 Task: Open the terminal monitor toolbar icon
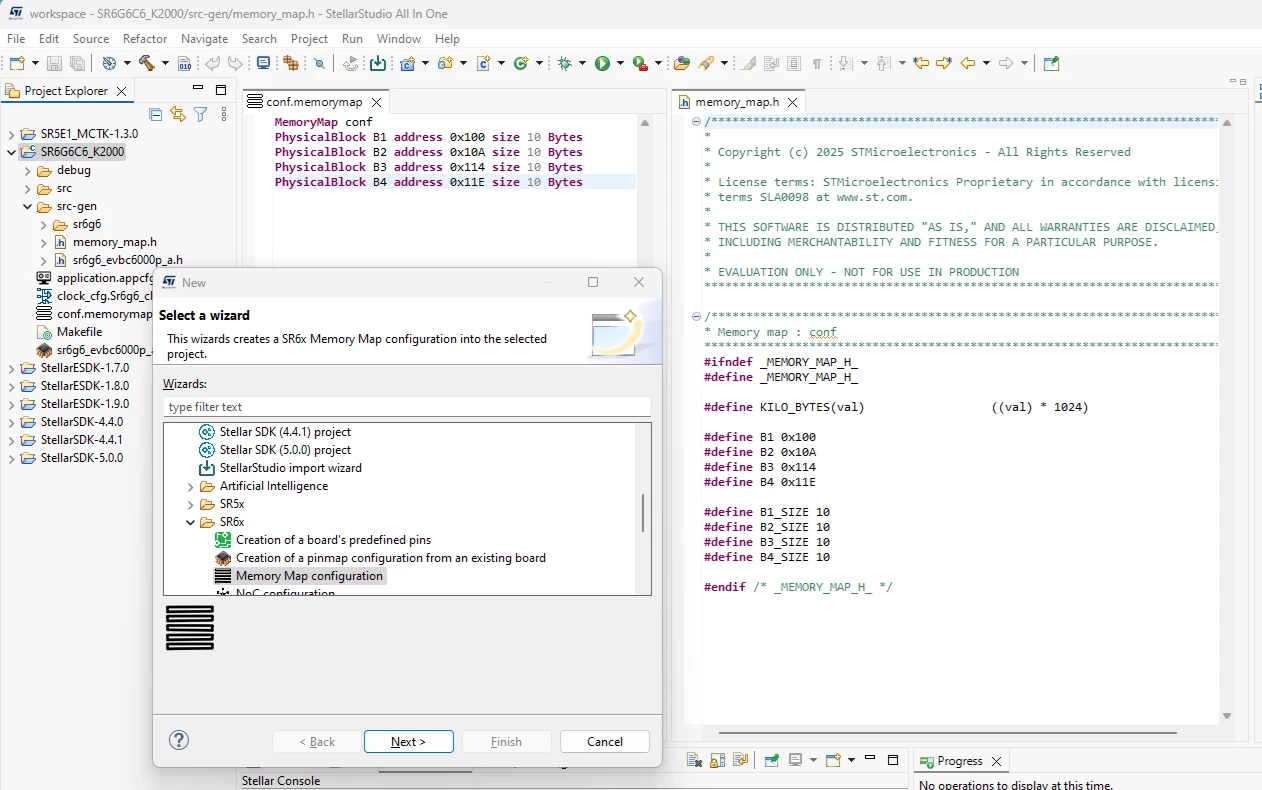tap(263, 63)
